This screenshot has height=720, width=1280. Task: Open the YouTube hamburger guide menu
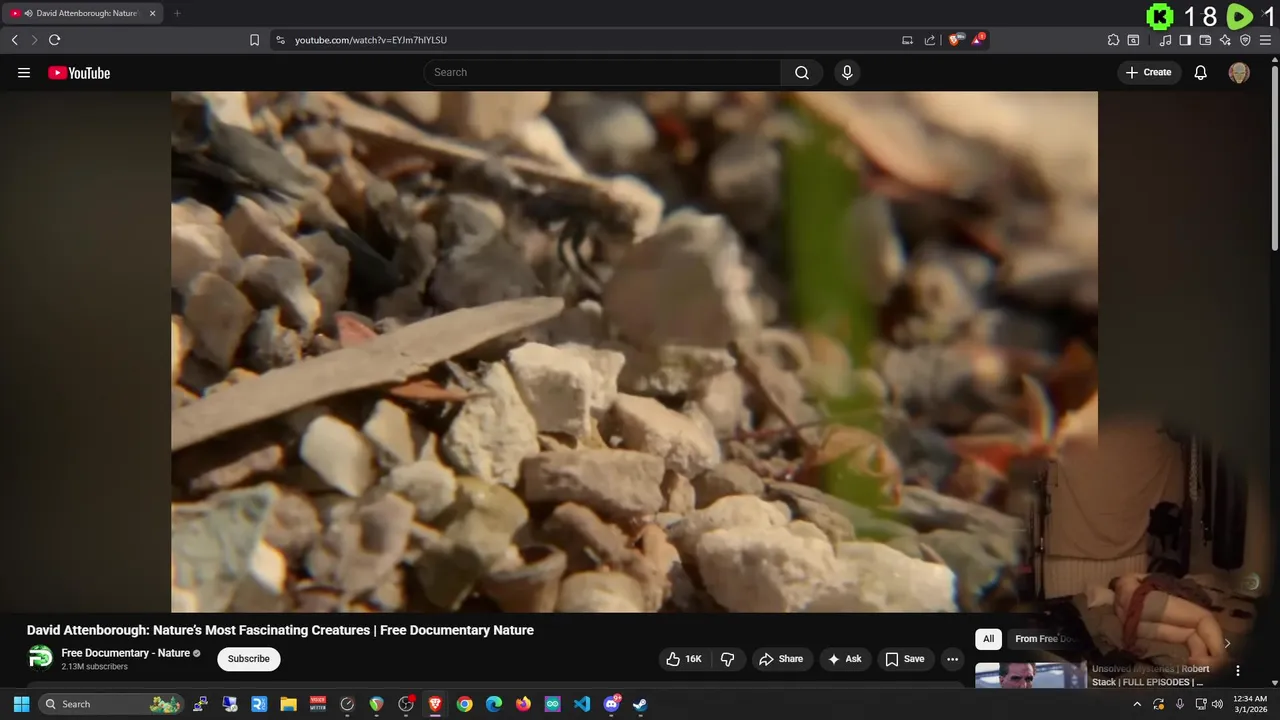[x=24, y=73]
